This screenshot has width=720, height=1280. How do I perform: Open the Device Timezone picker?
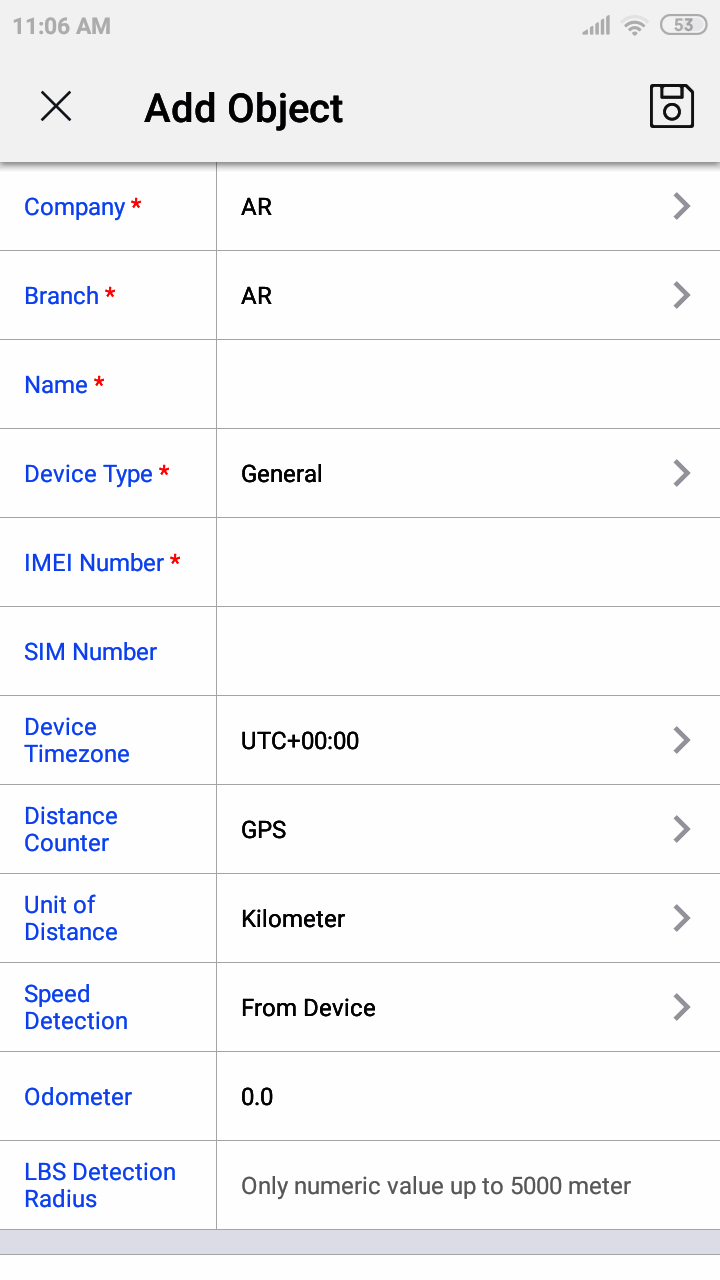(681, 741)
